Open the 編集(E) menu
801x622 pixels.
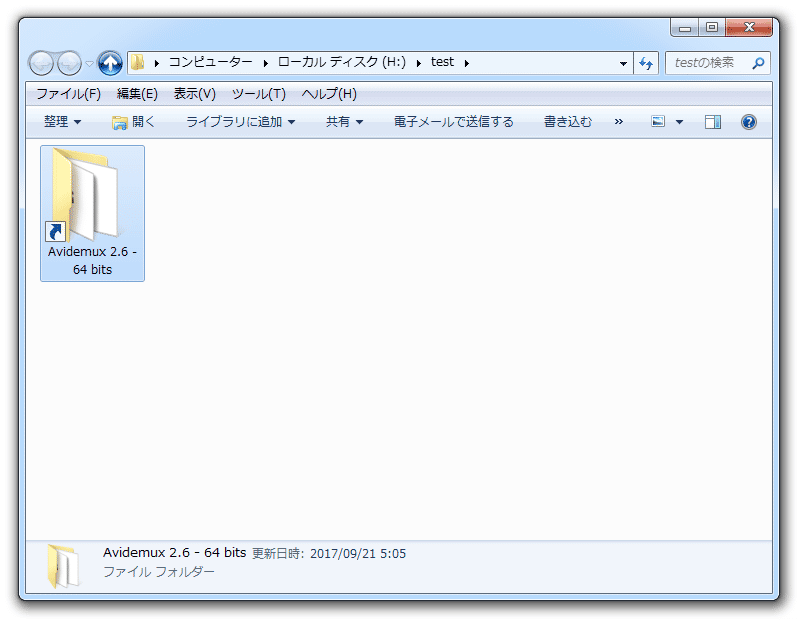137,93
